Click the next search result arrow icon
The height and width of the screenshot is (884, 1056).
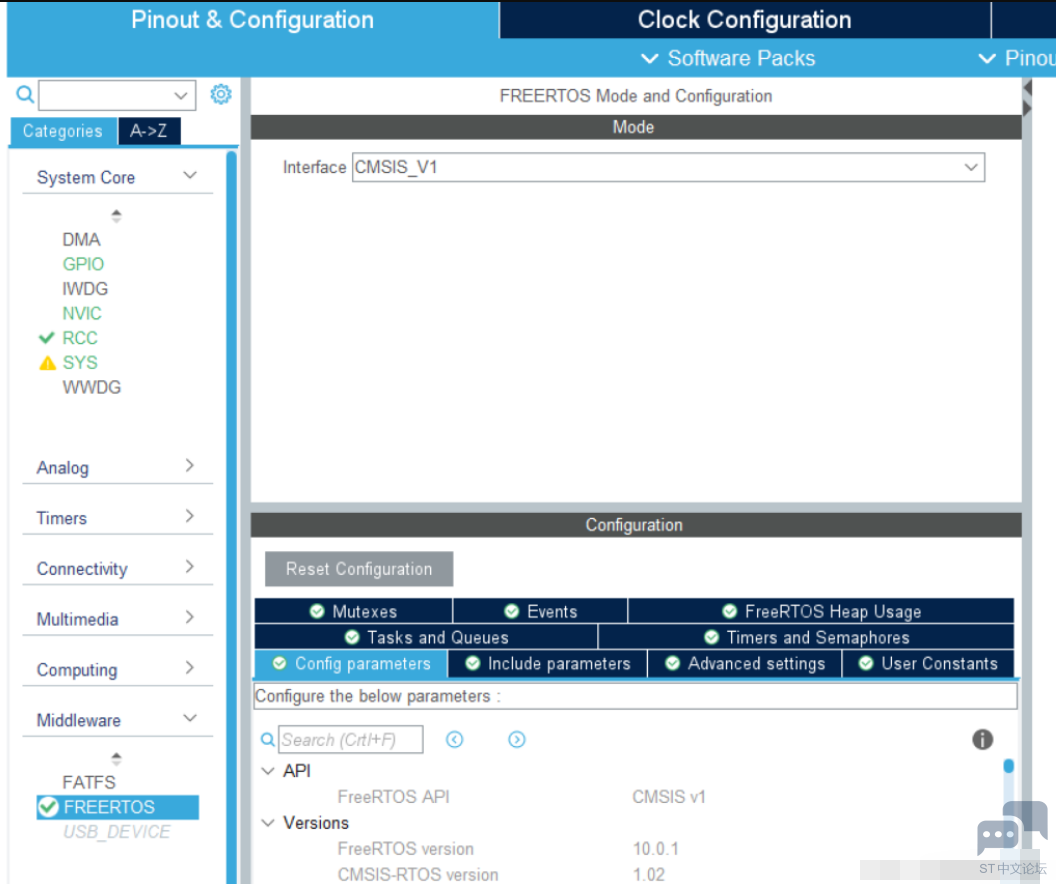coord(517,740)
